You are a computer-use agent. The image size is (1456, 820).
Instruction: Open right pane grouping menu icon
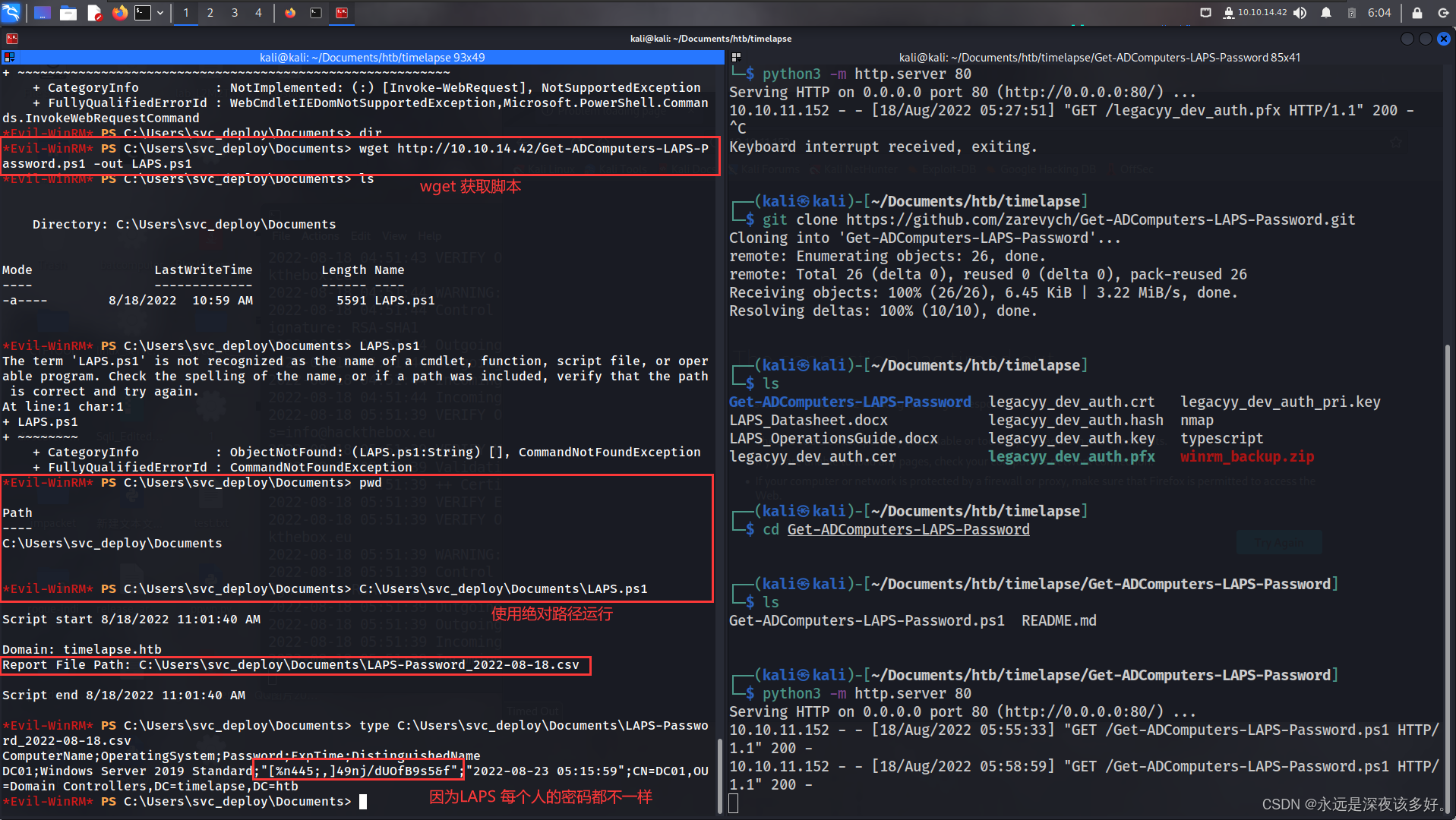point(736,57)
